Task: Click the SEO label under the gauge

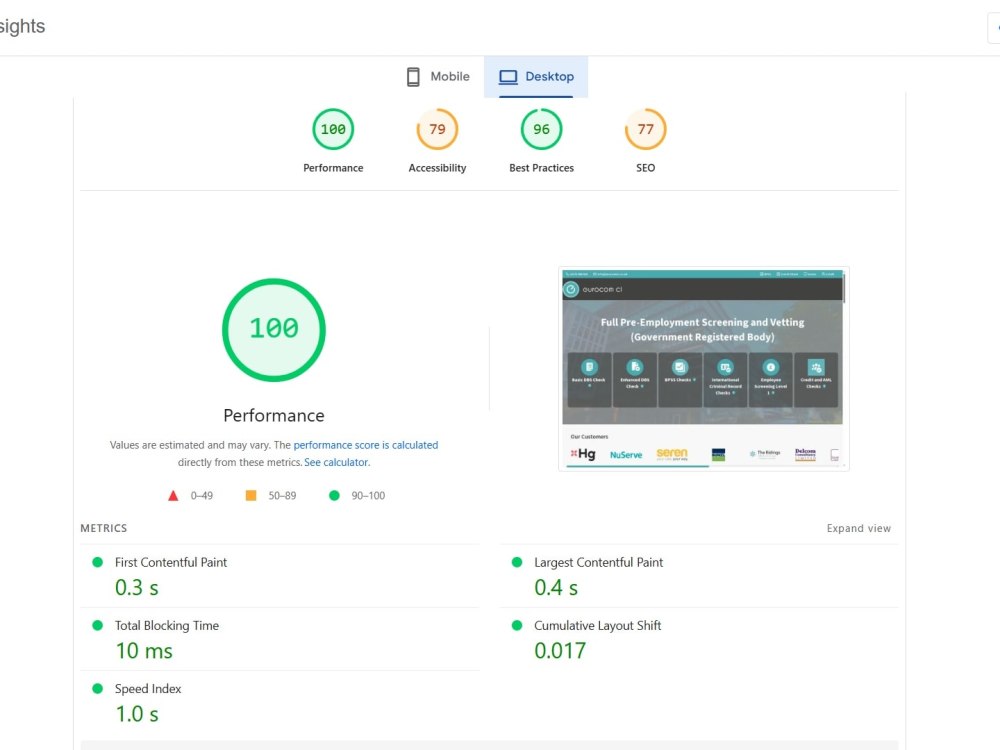Action: (x=645, y=168)
